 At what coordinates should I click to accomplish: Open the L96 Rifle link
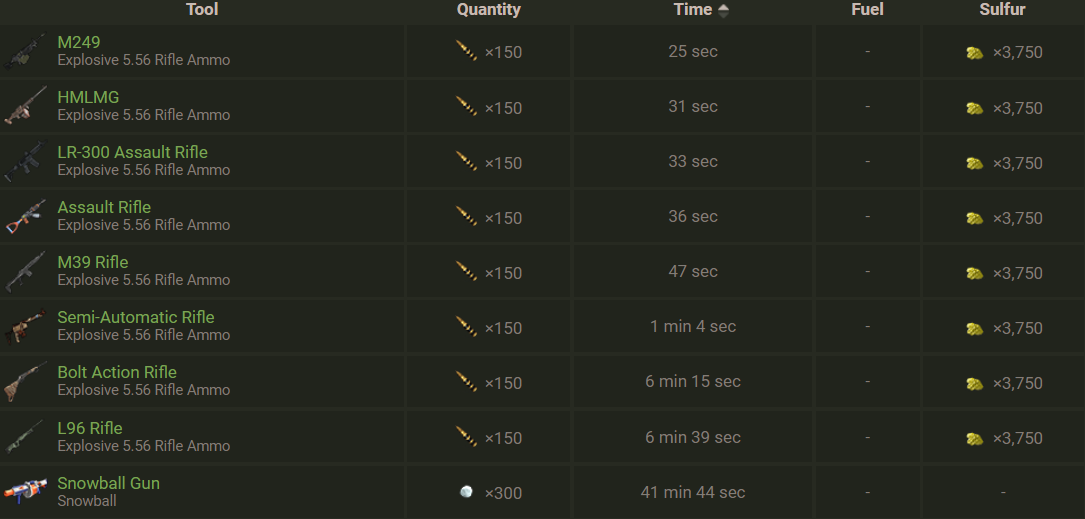[90, 428]
